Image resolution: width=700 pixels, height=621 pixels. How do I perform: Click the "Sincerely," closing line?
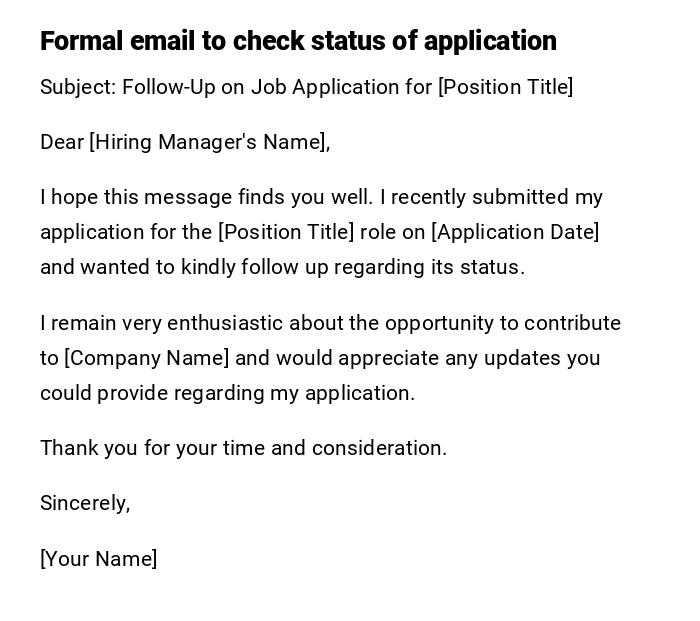85,503
